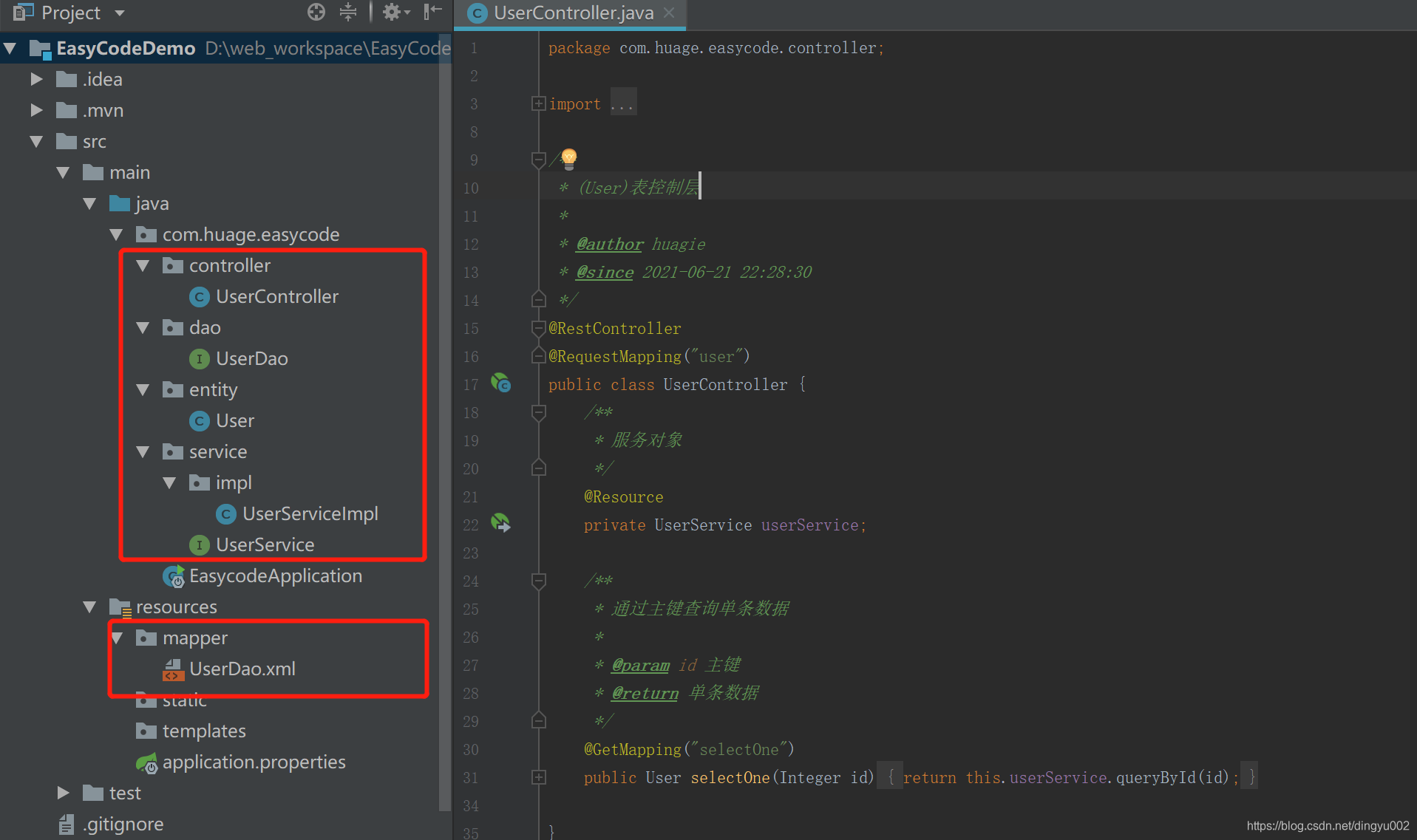The image size is (1417, 840).
Task: Click the Spring bean gutter icon on line 17
Action: click(501, 383)
